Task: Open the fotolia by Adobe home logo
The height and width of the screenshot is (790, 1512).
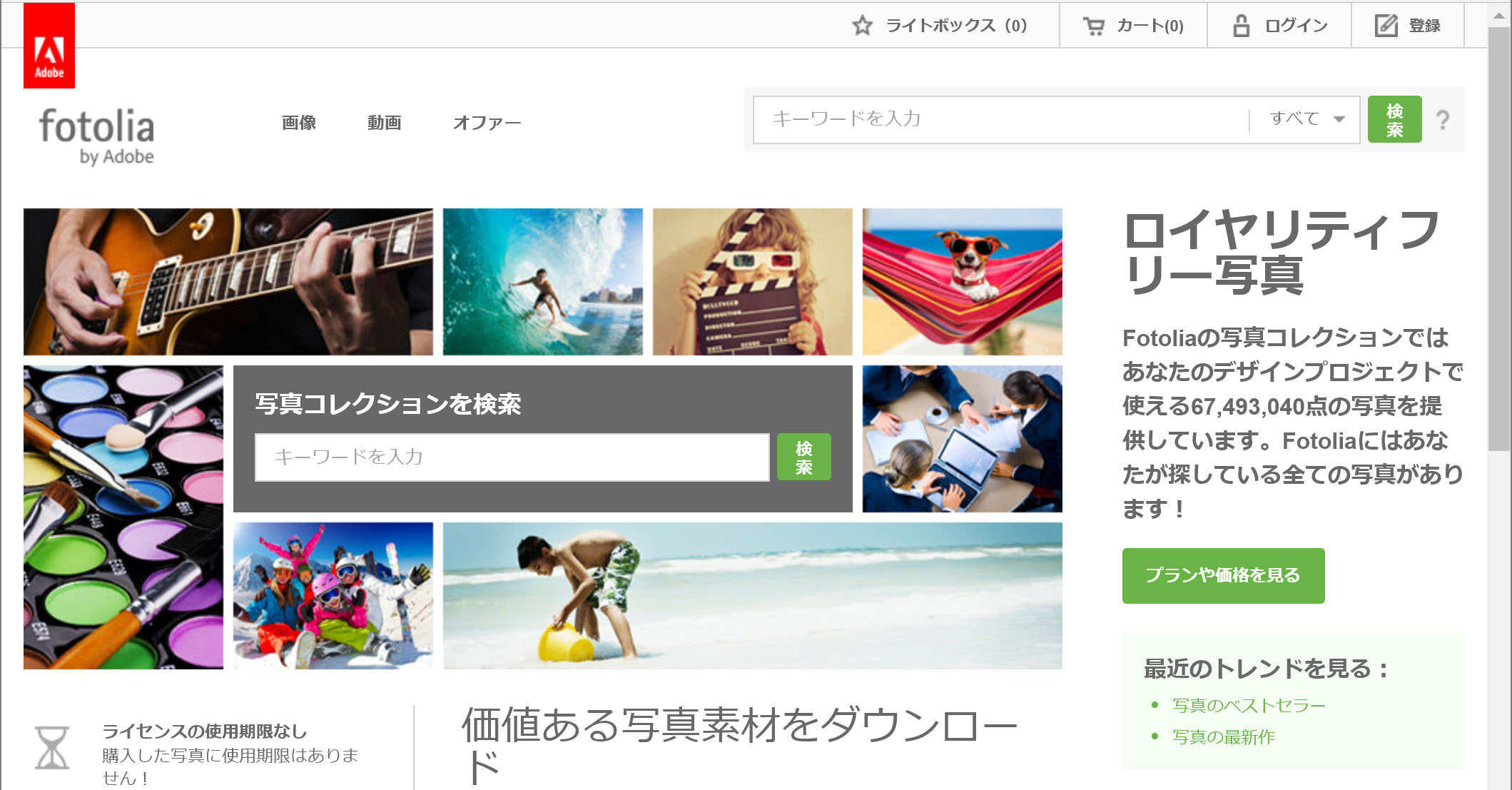Action: tap(96, 136)
